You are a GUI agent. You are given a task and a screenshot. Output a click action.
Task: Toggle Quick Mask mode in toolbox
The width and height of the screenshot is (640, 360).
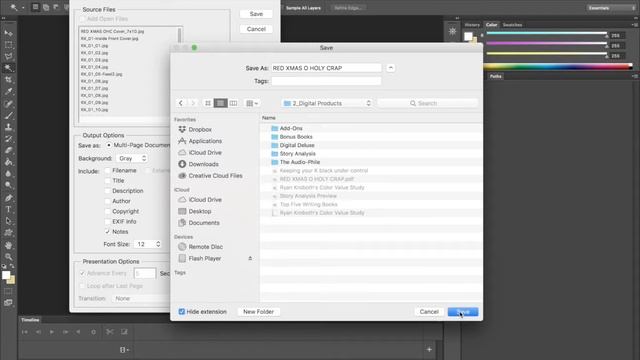point(8,291)
